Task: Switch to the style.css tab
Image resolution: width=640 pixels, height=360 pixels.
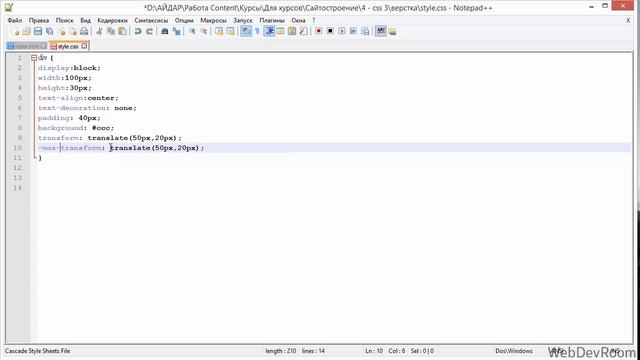Action: click(x=68, y=47)
